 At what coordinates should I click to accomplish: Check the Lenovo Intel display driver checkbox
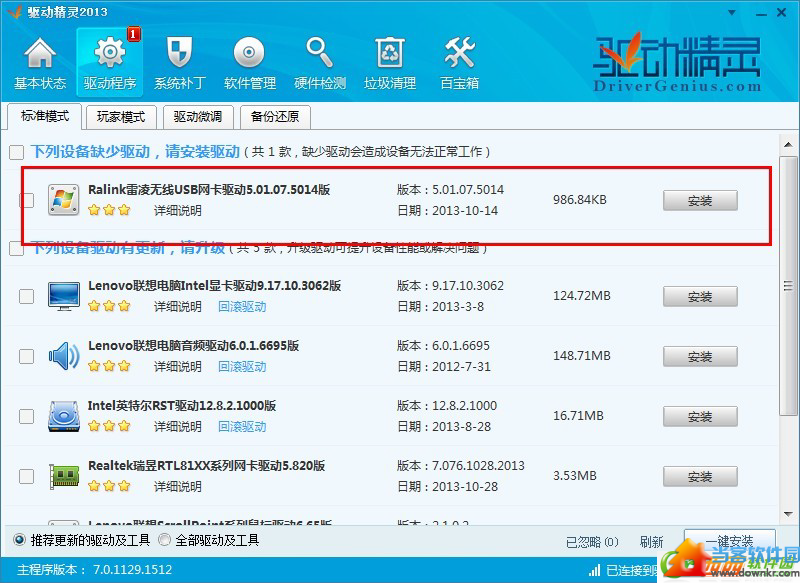pyautogui.click(x=27, y=296)
